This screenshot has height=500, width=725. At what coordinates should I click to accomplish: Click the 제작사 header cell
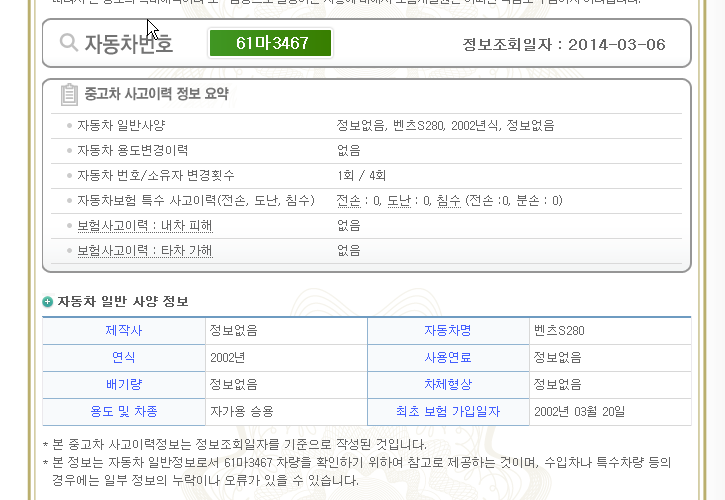(124, 331)
